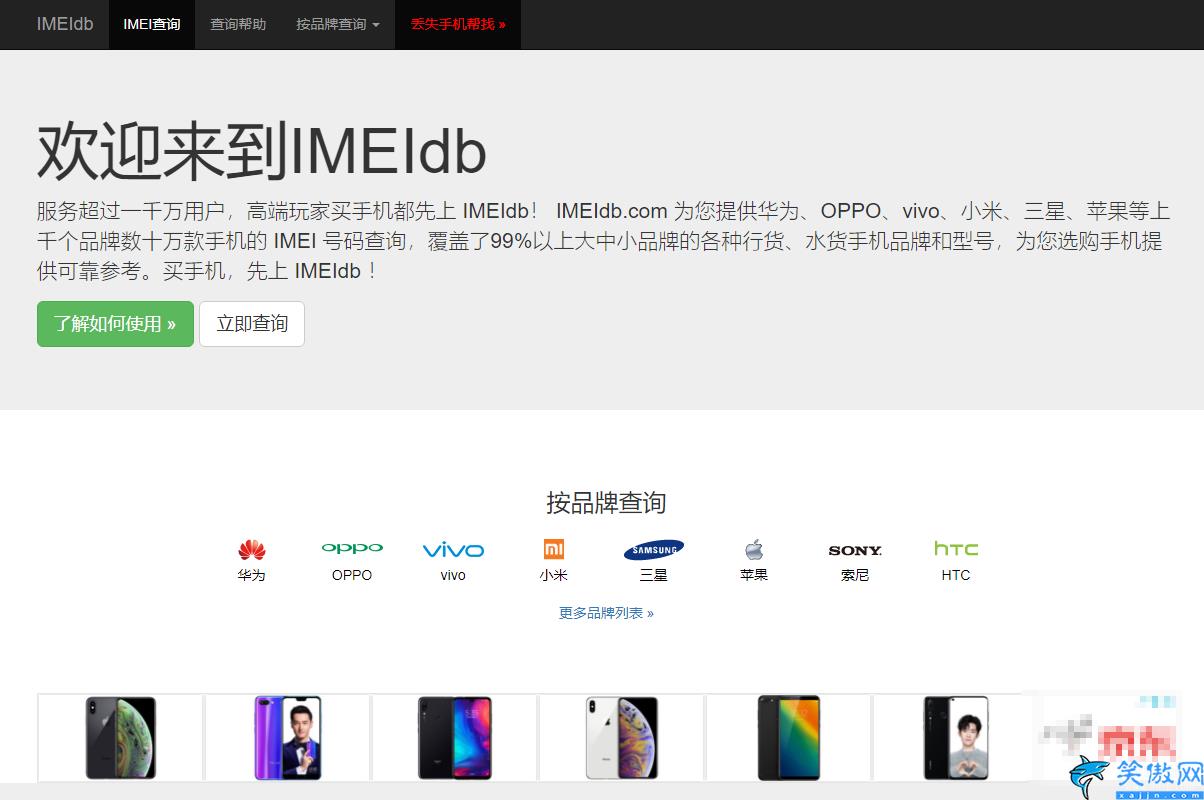Open the purple-blue phone thumbnail with man
Viewport: 1204px width, 800px height.
(288, 738)
